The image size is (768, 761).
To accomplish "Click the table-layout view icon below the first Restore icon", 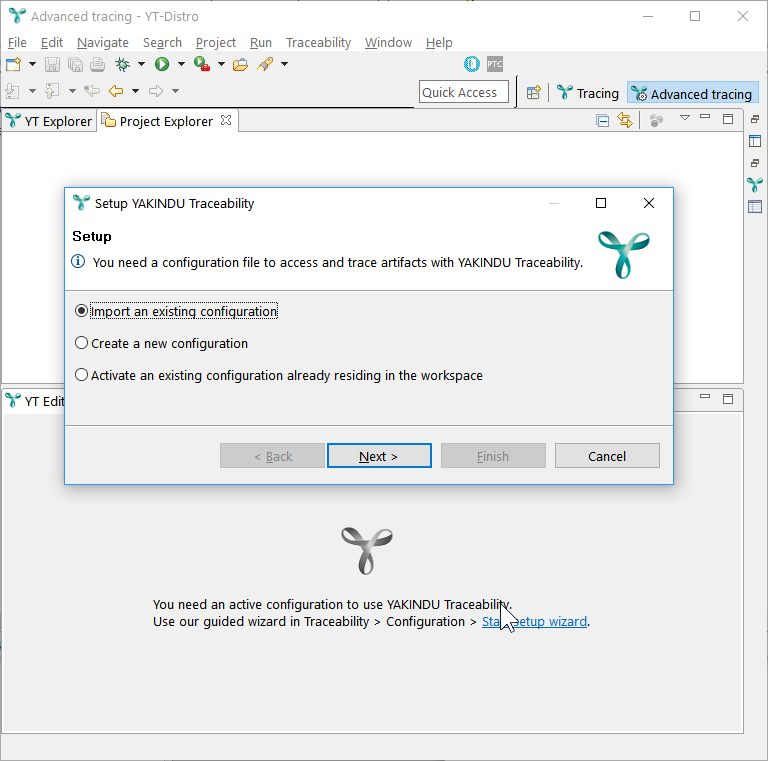I will pos(755,141).
